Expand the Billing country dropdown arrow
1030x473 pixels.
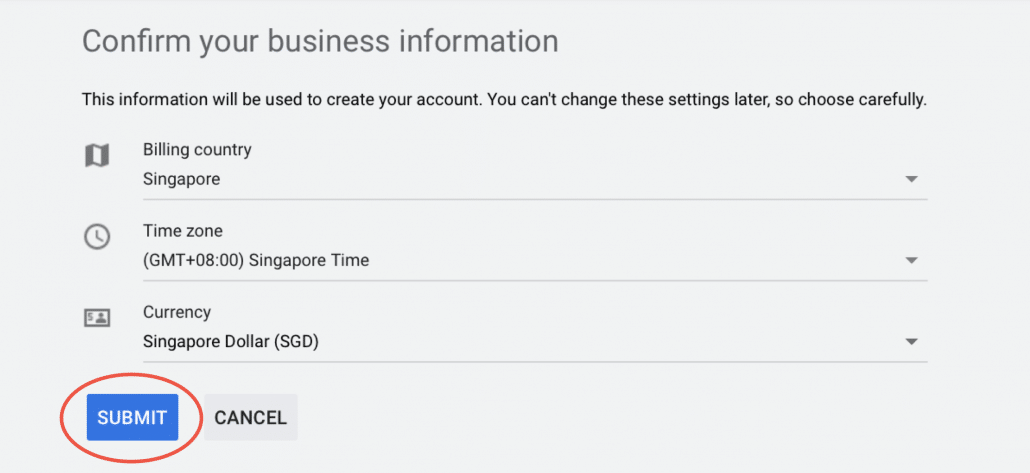(910, 179)
